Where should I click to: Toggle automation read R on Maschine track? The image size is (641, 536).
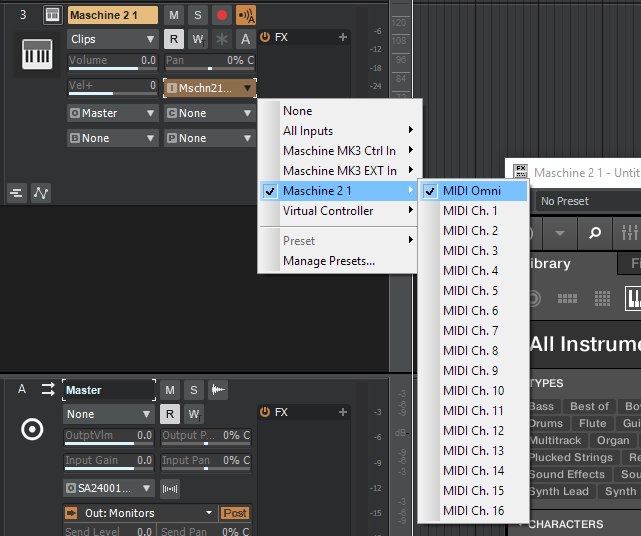pyautogui.click(x=174, y=39)
